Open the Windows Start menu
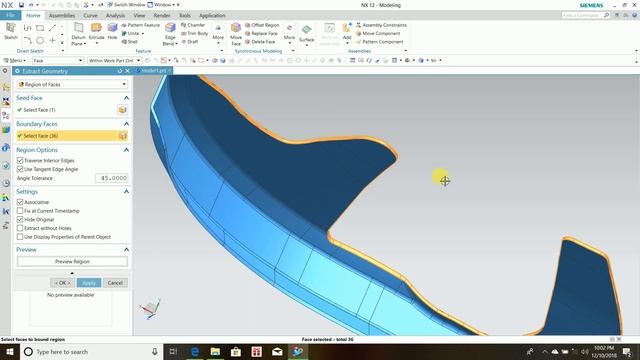The height and width of the screenshot is (360, 640). point(9,351)
